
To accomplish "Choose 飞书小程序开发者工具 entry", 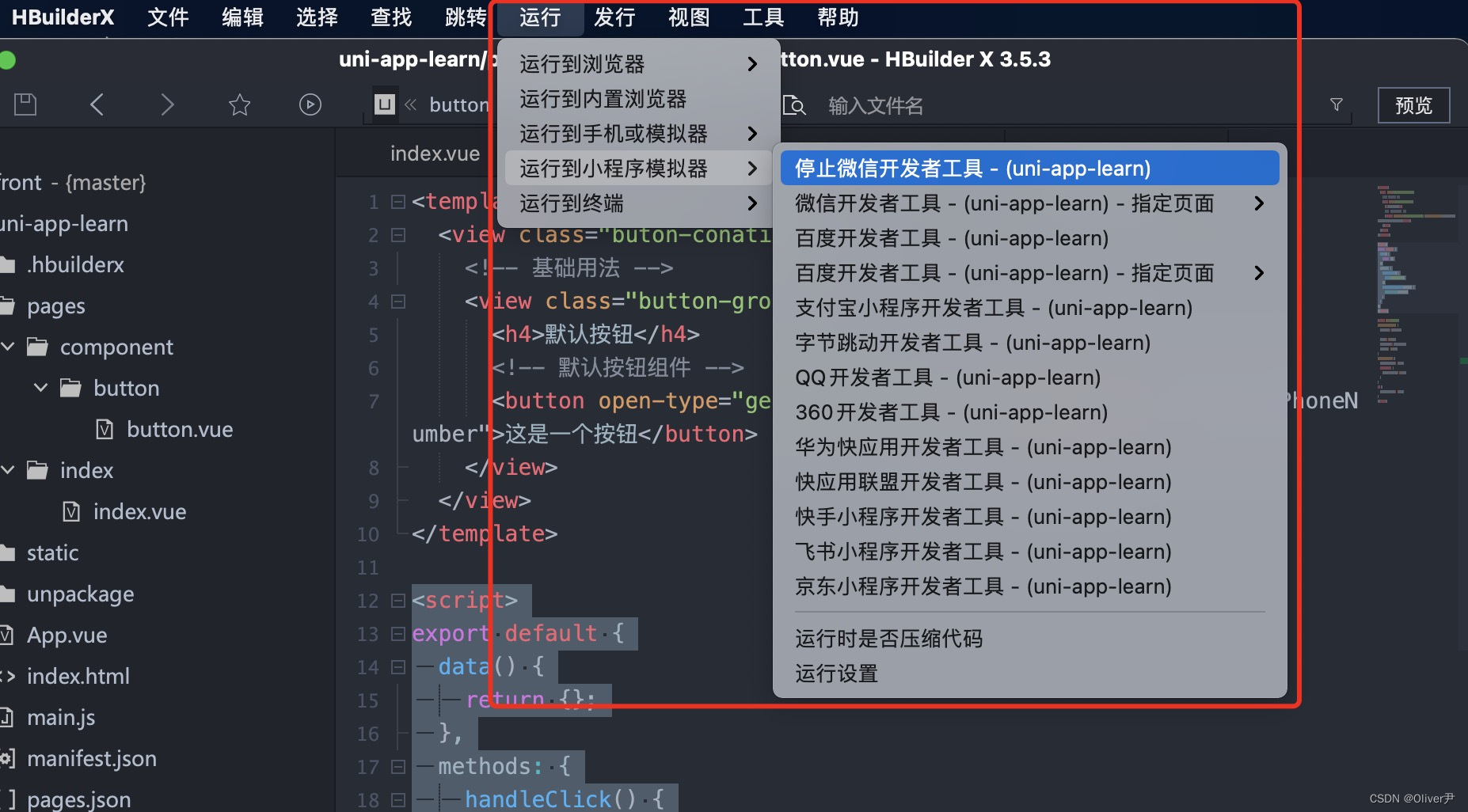I will click(1029, 552).
